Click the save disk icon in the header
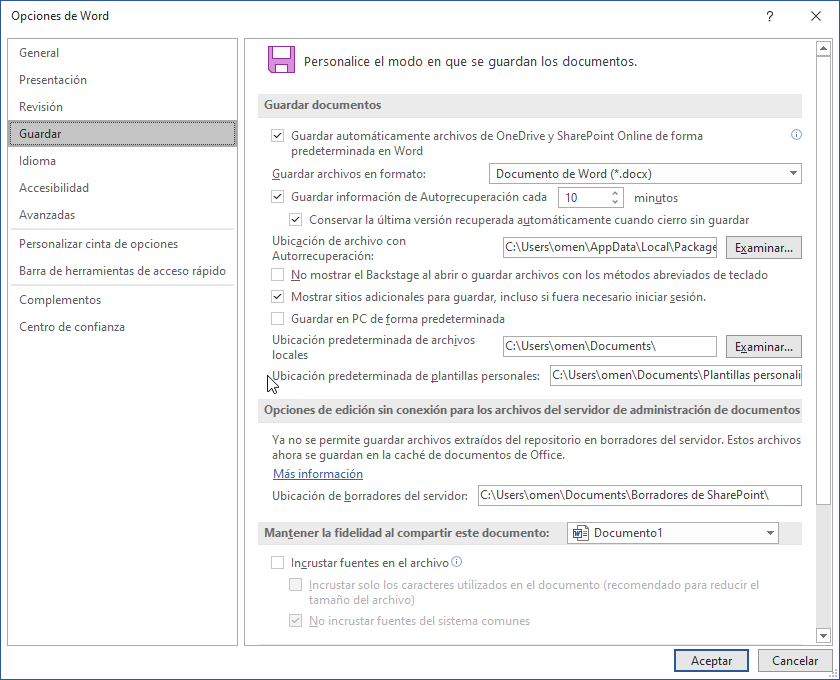 tap(281, 59)
